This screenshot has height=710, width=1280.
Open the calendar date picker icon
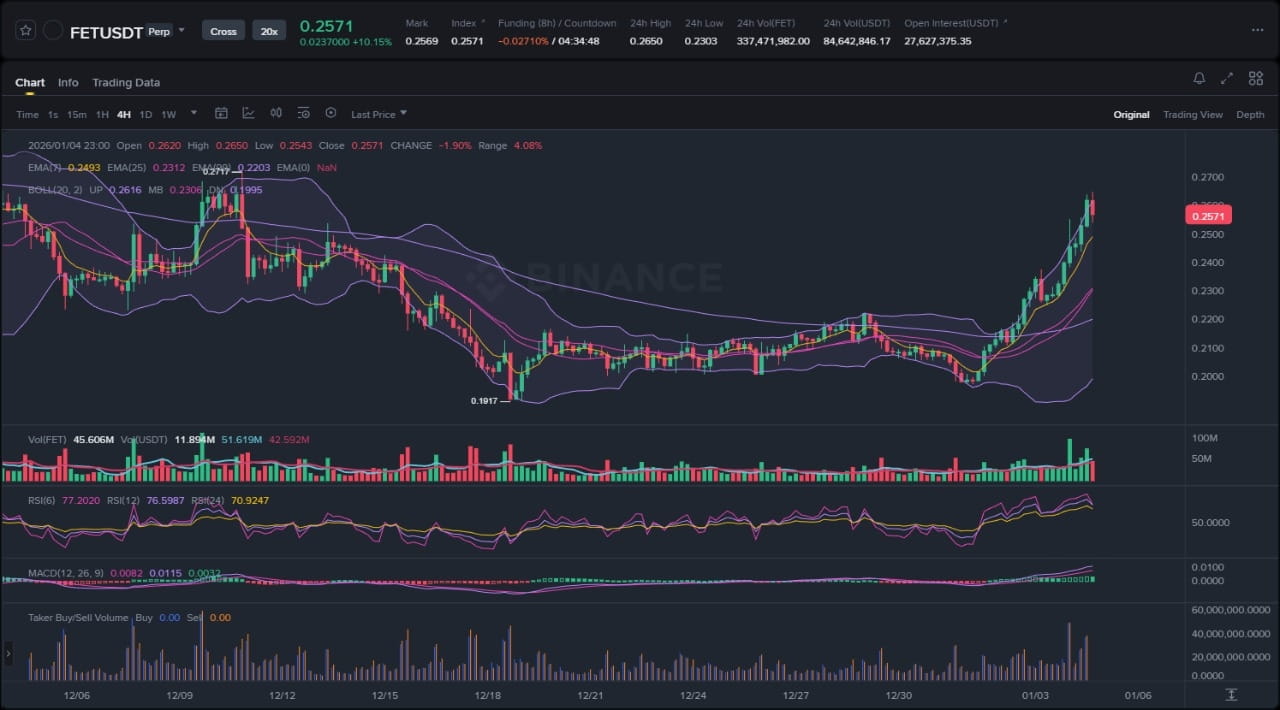click(x=222, y=113)
